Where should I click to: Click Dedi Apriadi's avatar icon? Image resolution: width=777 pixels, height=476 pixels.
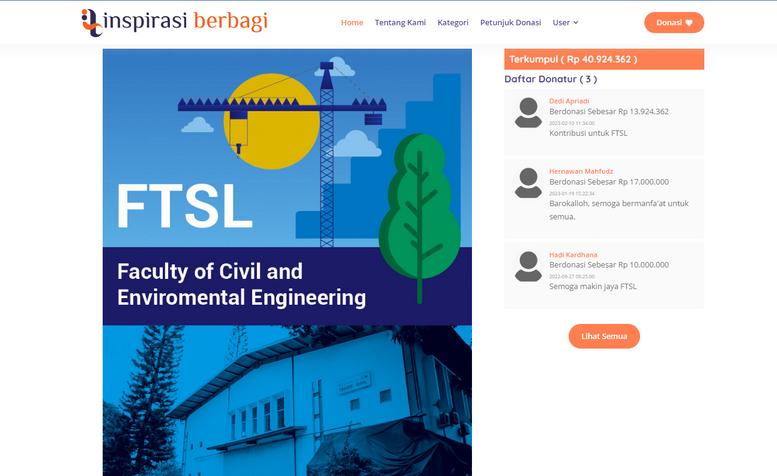pyautogui.click(x=528, y=112)
